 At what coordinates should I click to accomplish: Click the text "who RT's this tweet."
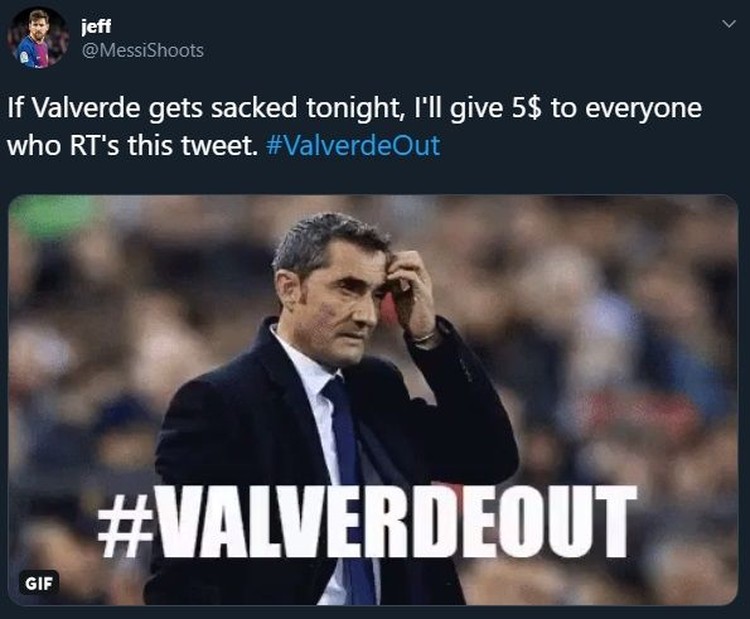pos(132,145)
